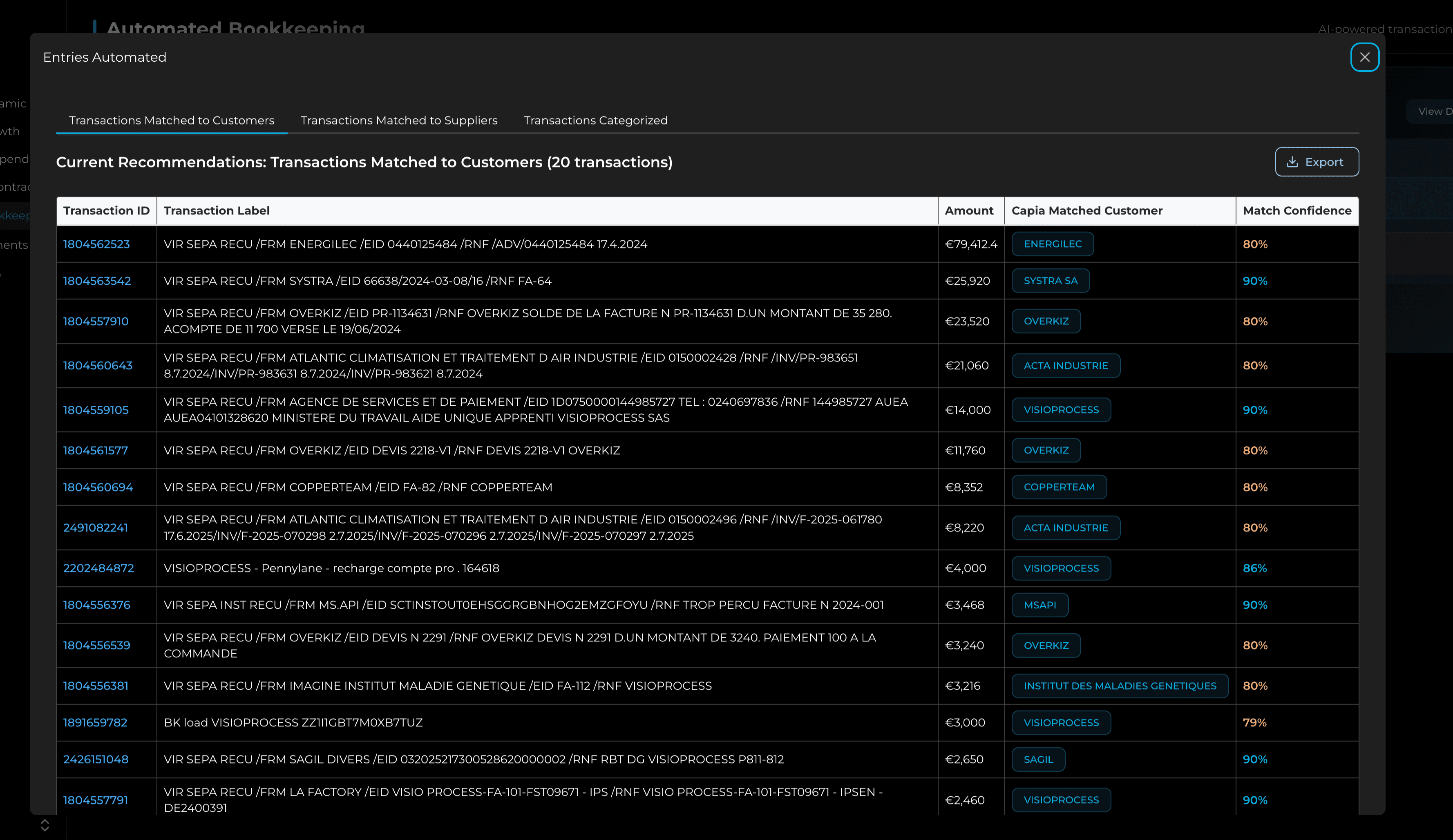
Task: Open transaction ID 1804559105
Action: tap(96, 410)
